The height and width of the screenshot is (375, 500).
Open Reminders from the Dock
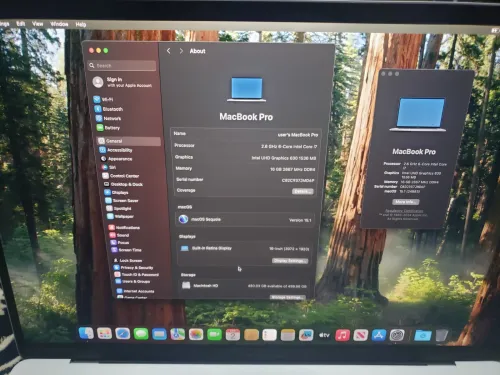pyautogui.click(x=269, y=335)
